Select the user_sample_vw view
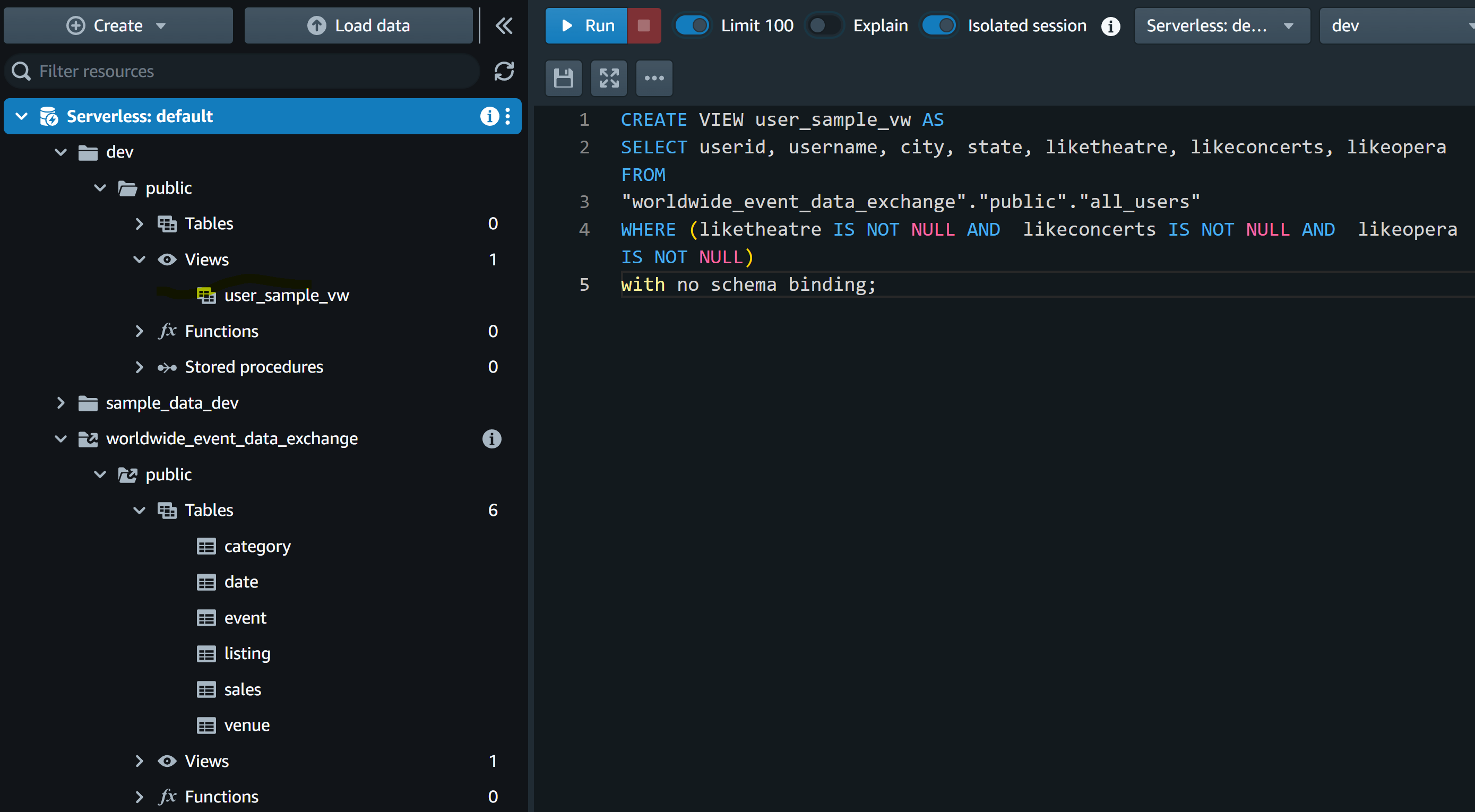 pos(286,296)
